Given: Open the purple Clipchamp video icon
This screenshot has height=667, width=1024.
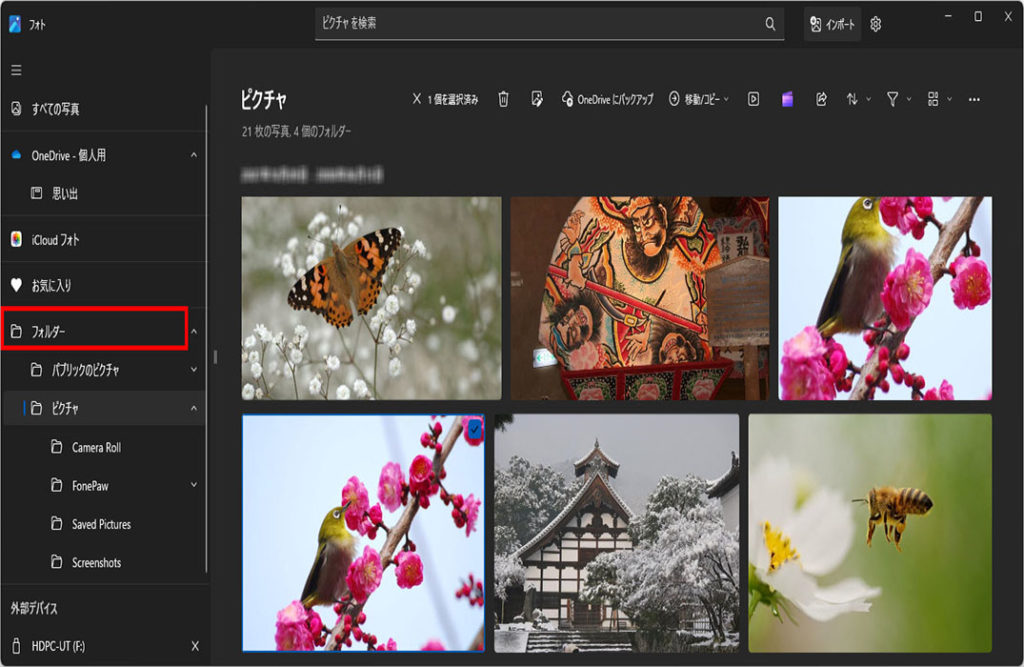Looking at the screenshot, I should point(788,99).
